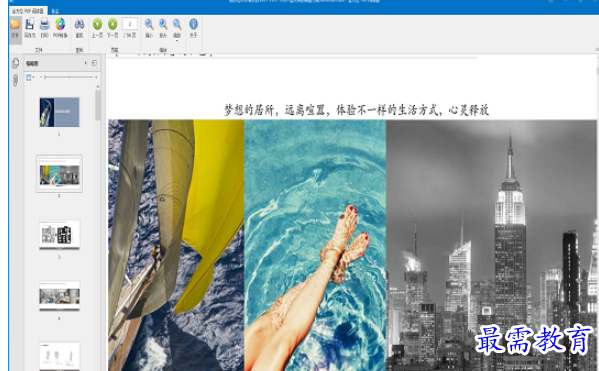Go to the next page

tap(113, 28)
